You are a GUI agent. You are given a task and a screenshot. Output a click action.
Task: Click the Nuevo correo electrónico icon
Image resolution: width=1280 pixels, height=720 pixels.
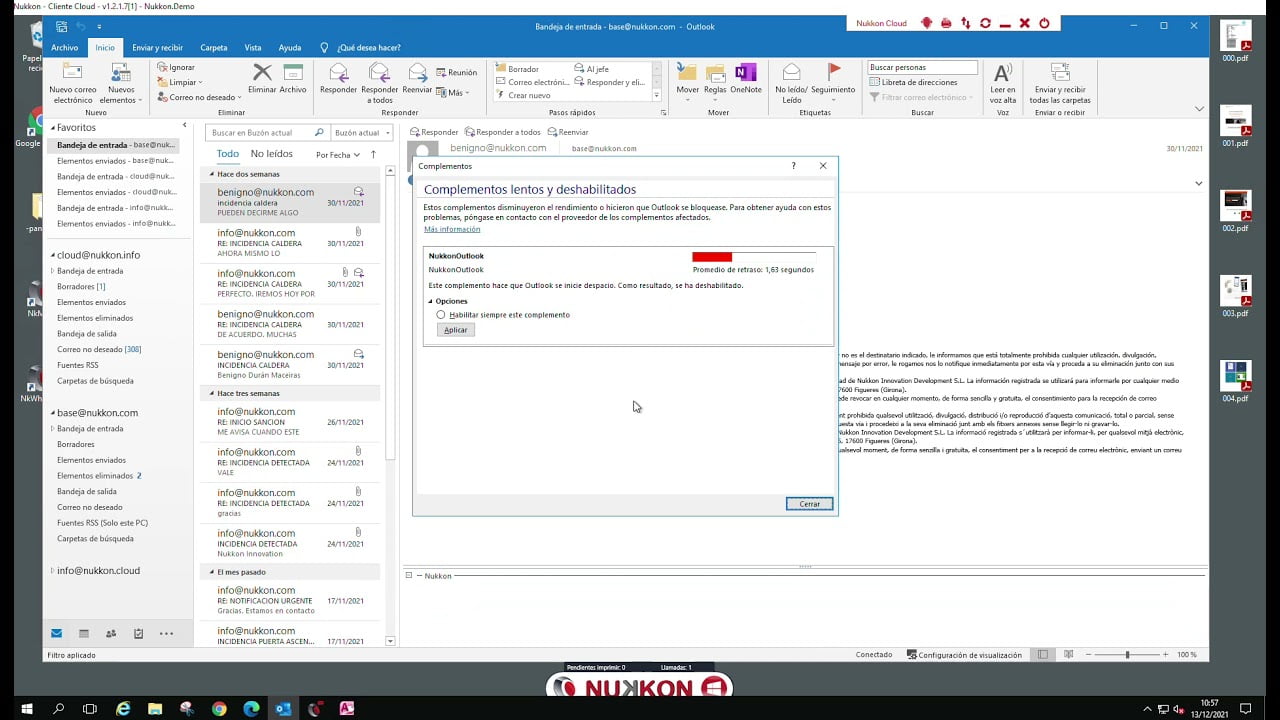(x=73, y=72)
